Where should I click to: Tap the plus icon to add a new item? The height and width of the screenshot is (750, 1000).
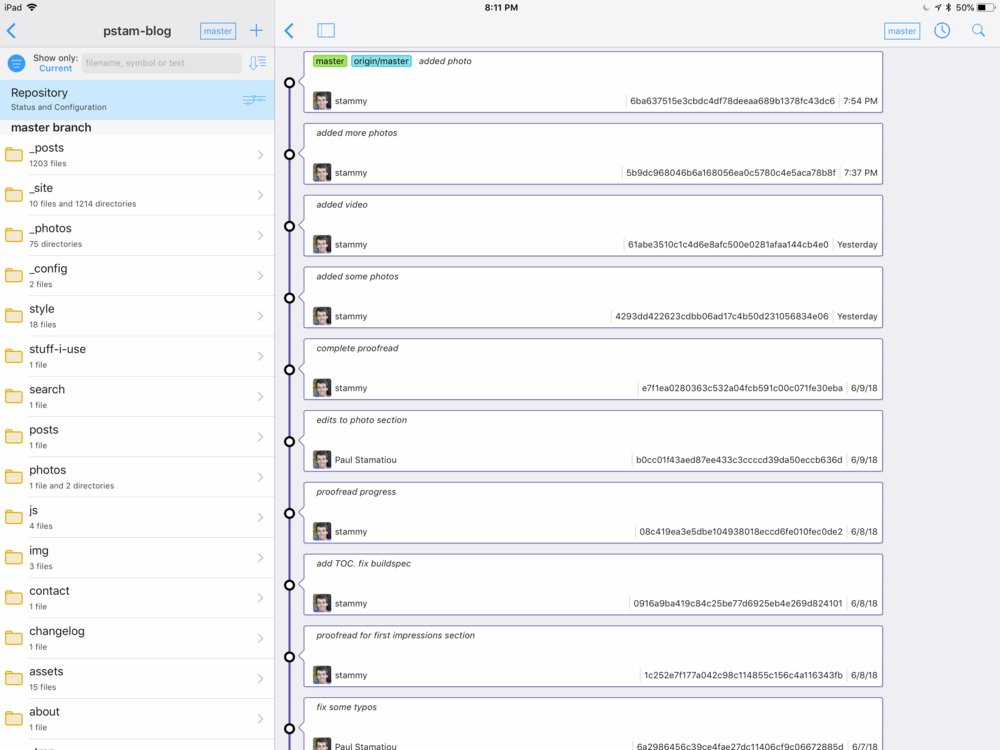[x=256, y=31]
